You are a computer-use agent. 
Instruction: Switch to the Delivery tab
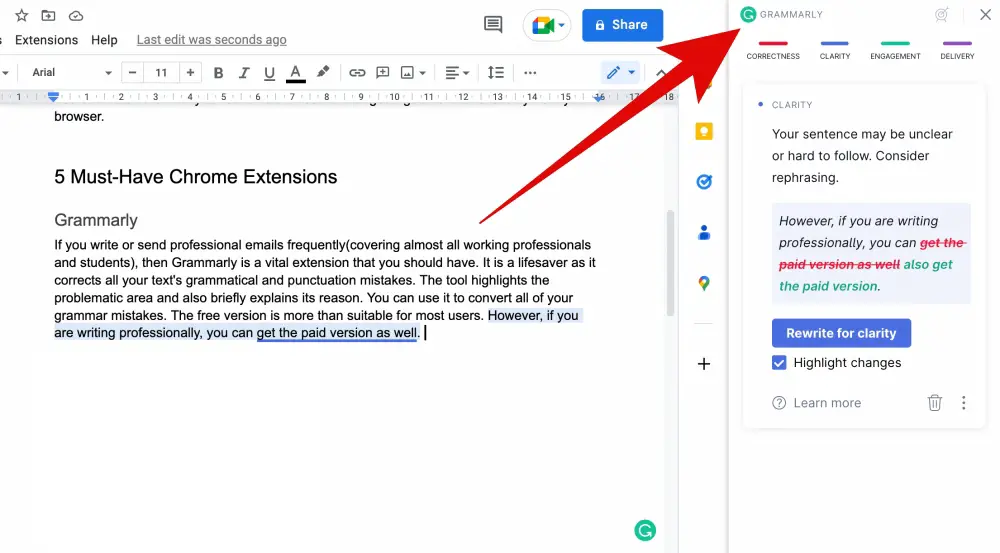pyautogui.click(x=957, y=51)
